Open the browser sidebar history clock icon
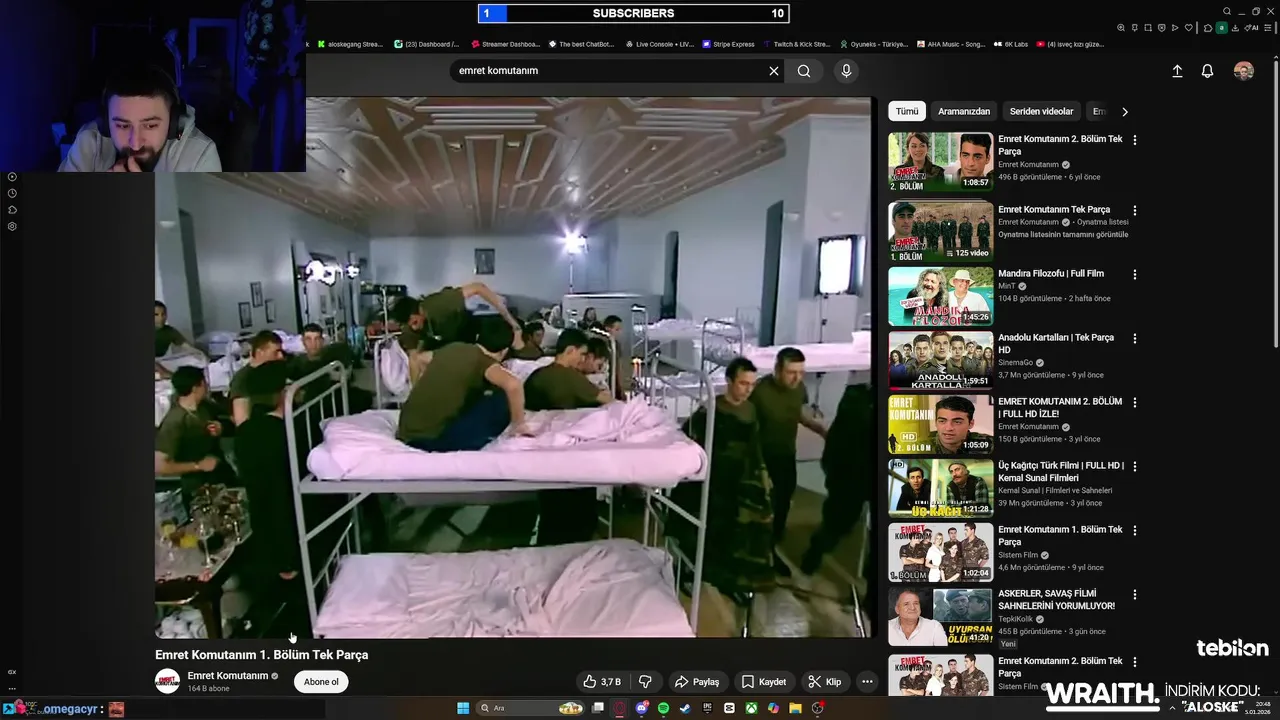1280x720 pixels. pos(12,193)
